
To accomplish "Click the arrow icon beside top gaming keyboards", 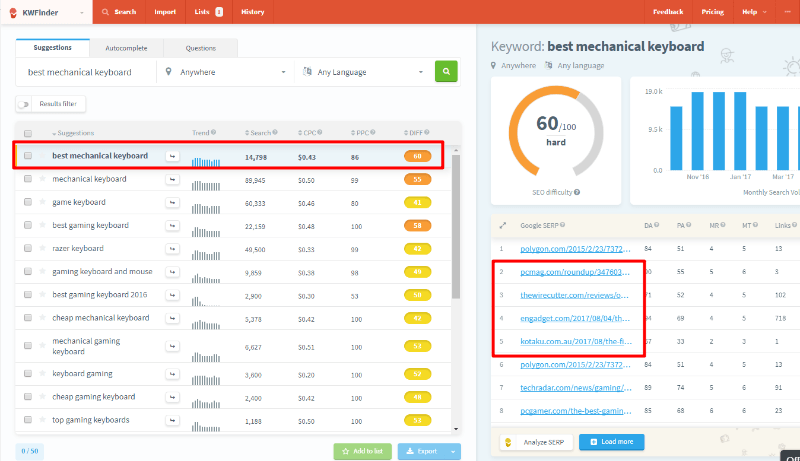I will (x=172, y=420).
